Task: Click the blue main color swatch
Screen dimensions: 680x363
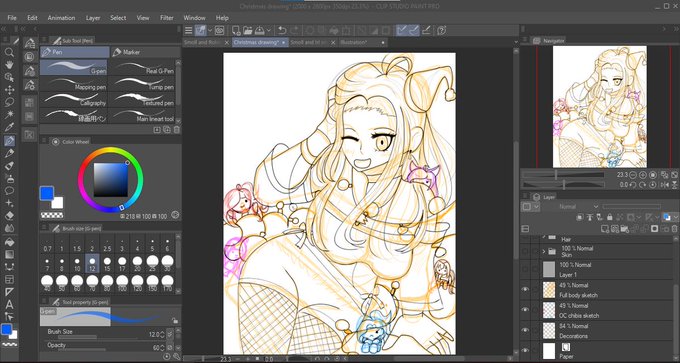Action: click(46, 193)
